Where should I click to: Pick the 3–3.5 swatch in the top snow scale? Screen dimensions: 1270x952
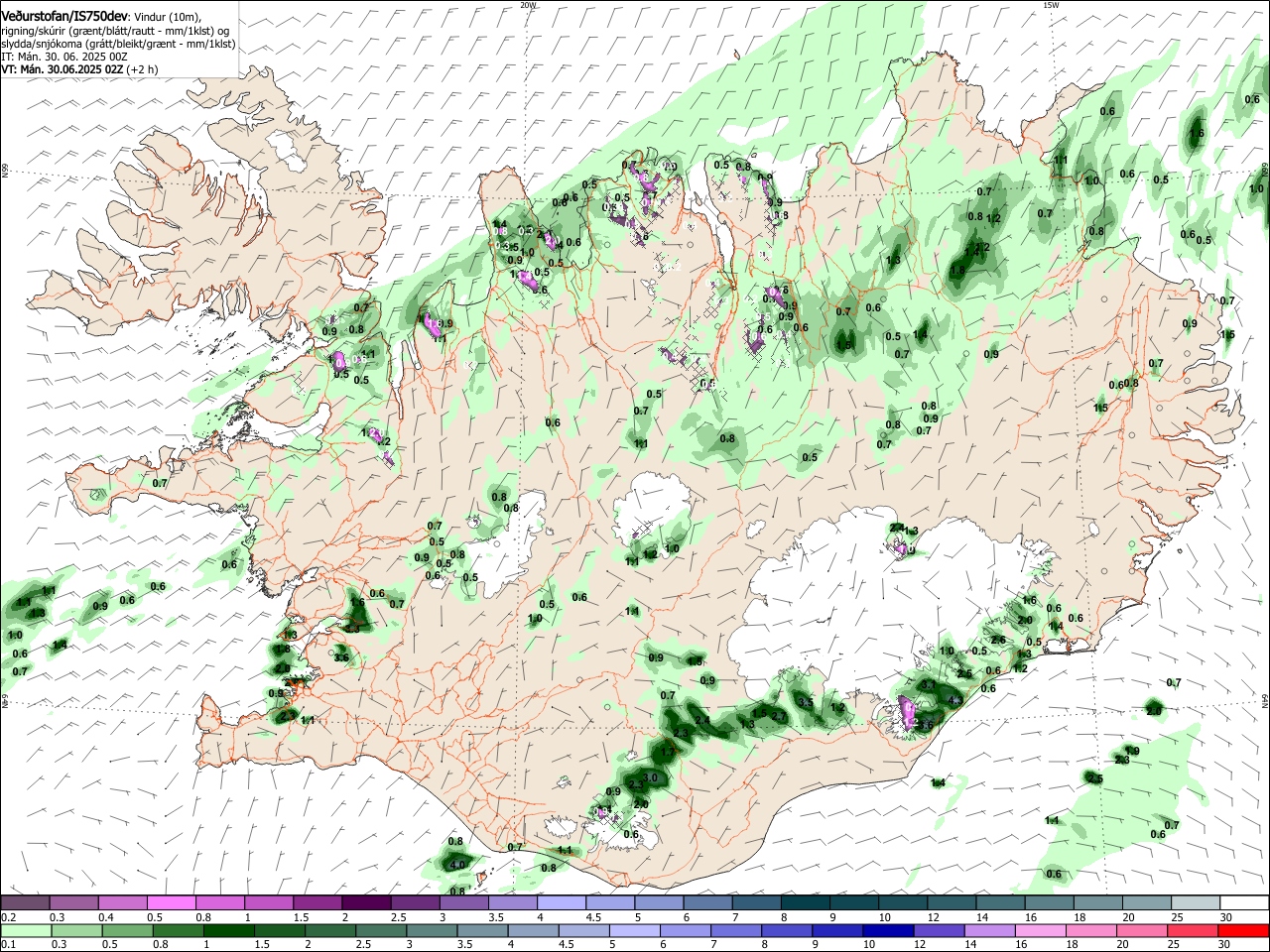pyautogui.click(x=464, y=902)
